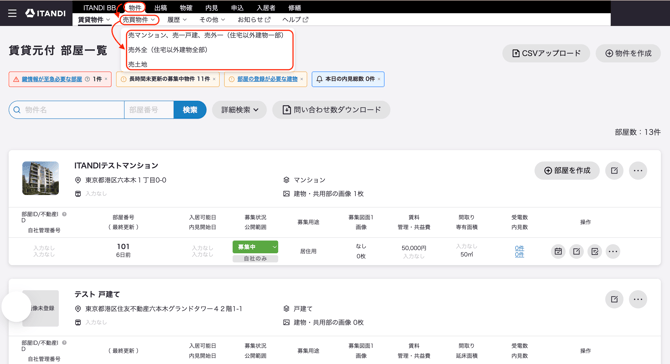Click the 居住用 cell in room 101 row
The width and height of the screenshot is (670, 364).
[308, 251]
